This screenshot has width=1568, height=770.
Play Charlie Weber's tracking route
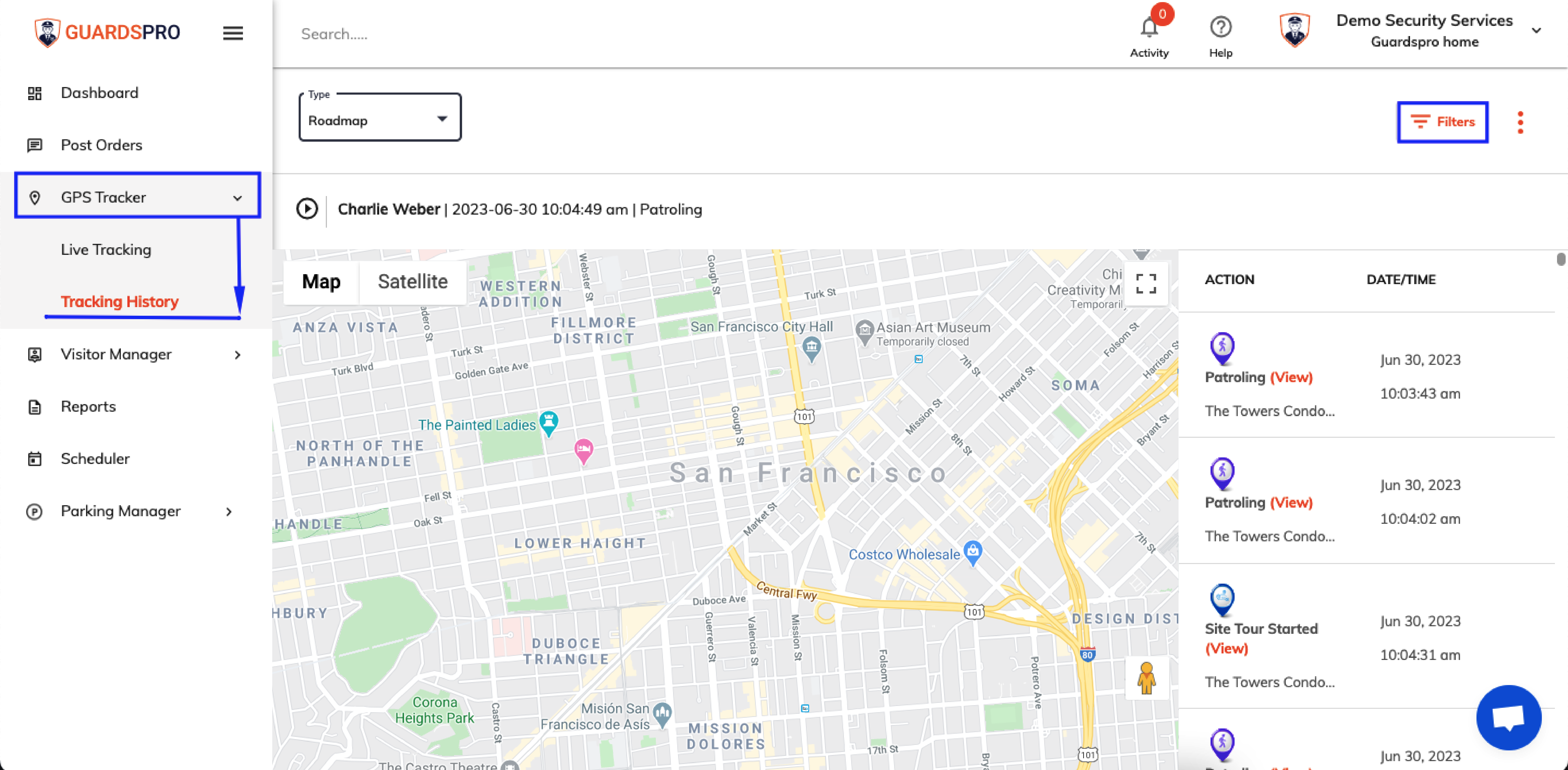tap(307, 209)
